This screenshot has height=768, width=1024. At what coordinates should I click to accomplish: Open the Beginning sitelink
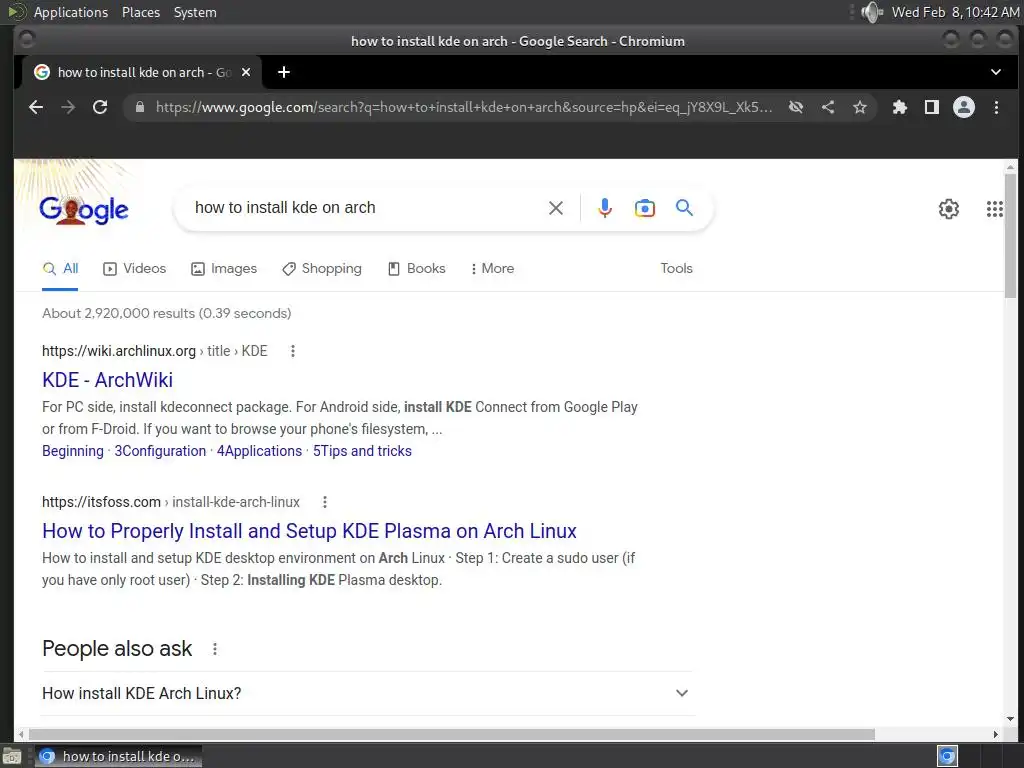(73, 451)
